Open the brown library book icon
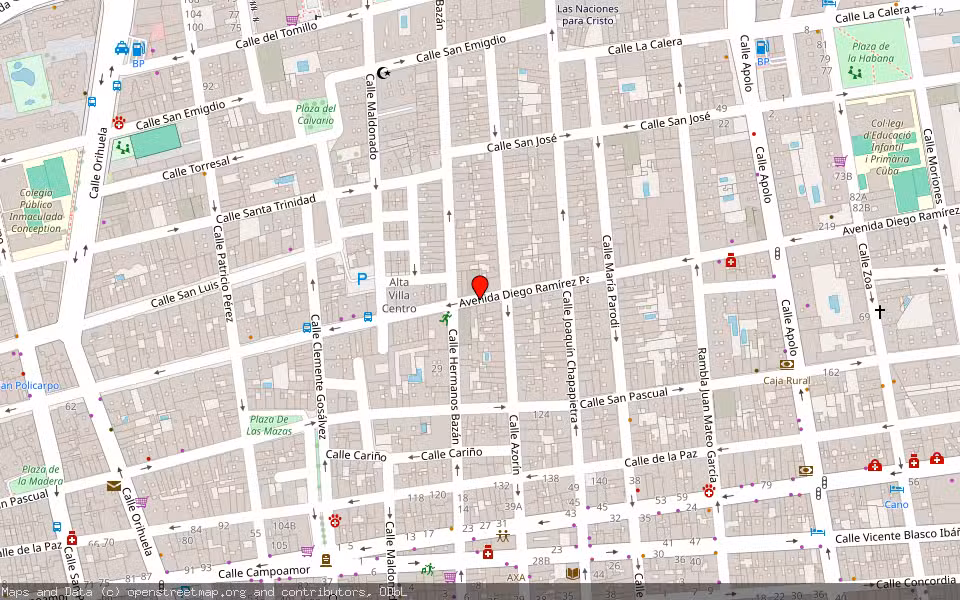The image size is (960, 600). coord(572,574)
